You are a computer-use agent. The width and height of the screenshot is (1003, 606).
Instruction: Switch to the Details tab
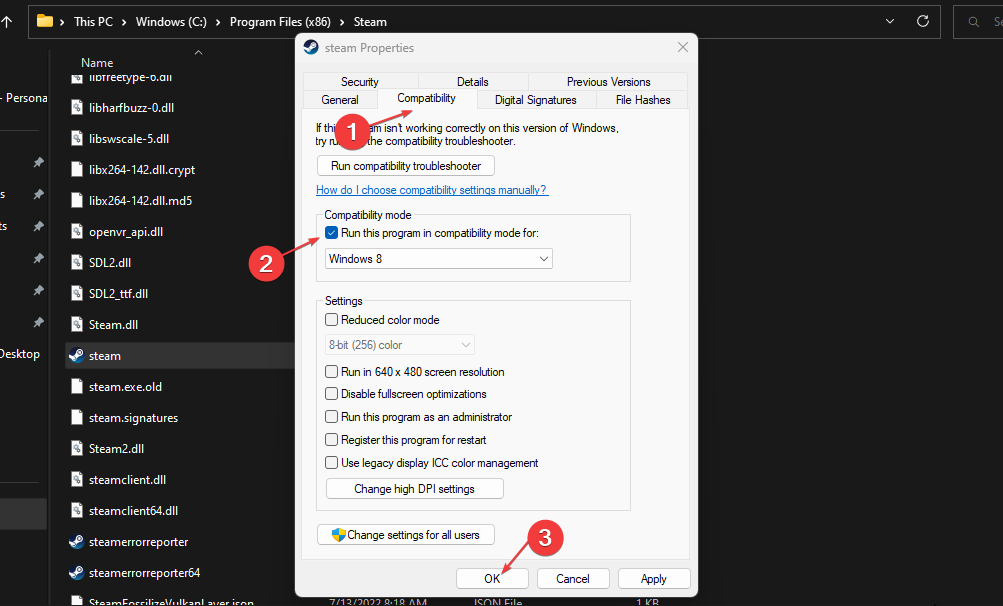pyautogui.click(x=473, y=81)
